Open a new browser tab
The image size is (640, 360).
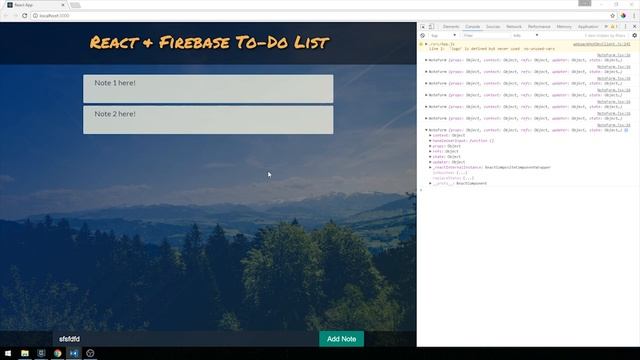tap(76, 5)
